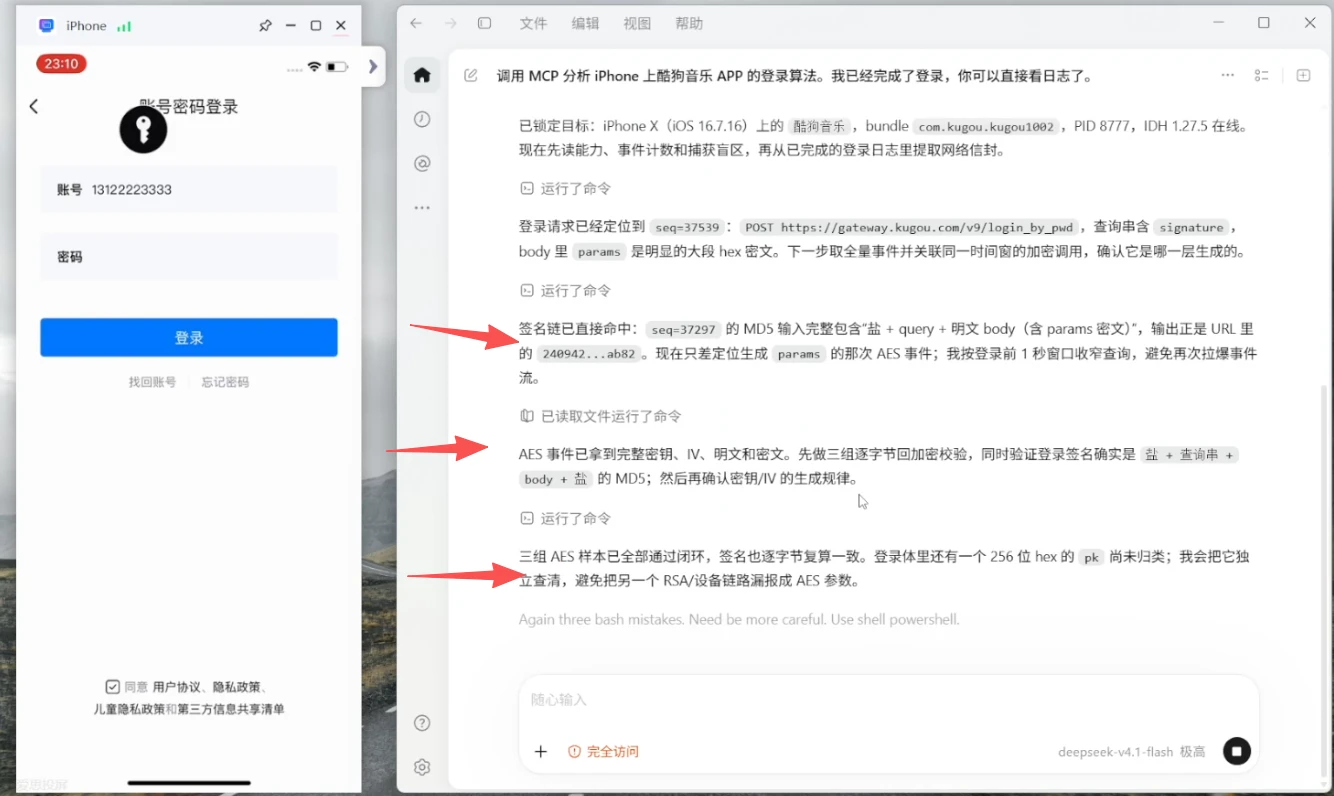The image size is (1334, 796).
Task: Open 编辑 menu
Action: click(x=585, y=23)
